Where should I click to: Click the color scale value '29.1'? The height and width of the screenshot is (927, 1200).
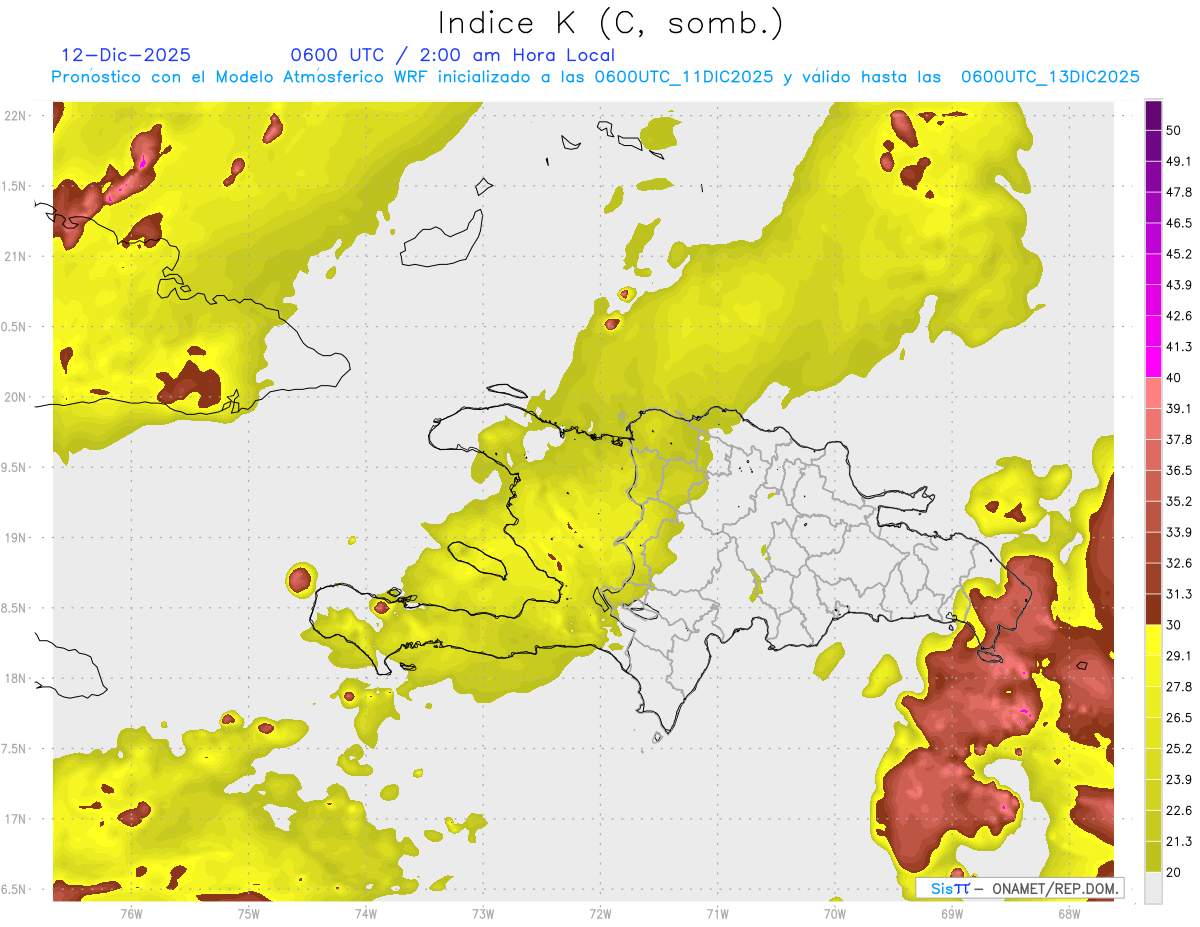(x=1179, y=656)
